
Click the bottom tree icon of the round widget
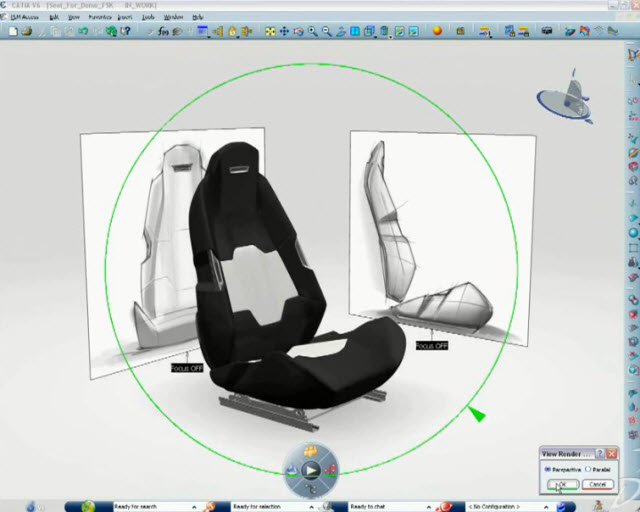(311, 488)
